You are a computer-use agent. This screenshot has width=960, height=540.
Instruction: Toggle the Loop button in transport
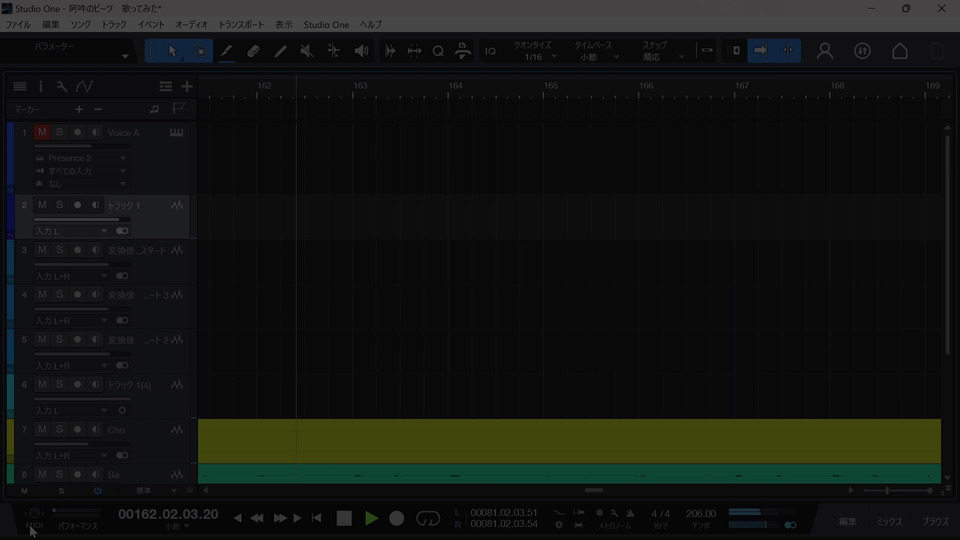tap(427, 518)
